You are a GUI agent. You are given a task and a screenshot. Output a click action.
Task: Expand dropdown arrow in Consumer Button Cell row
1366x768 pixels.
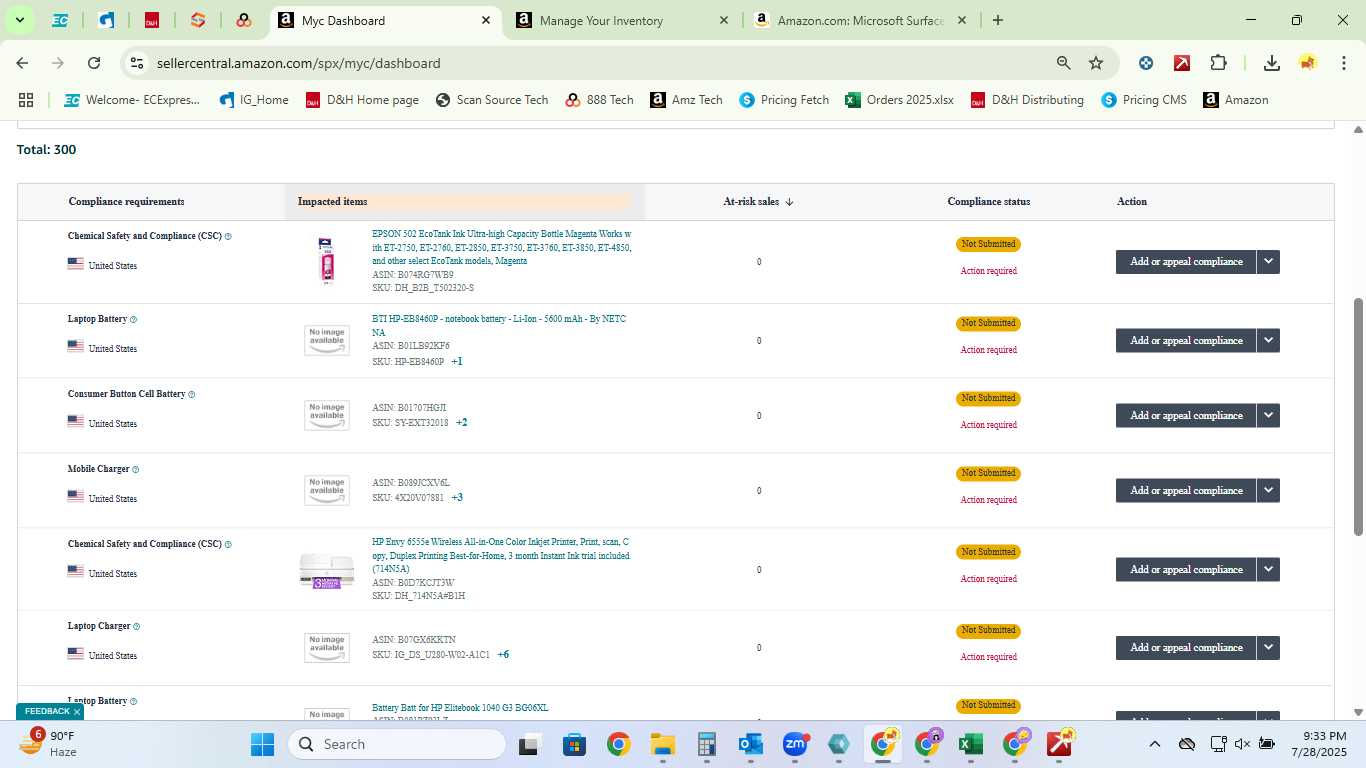[1268, 416]
